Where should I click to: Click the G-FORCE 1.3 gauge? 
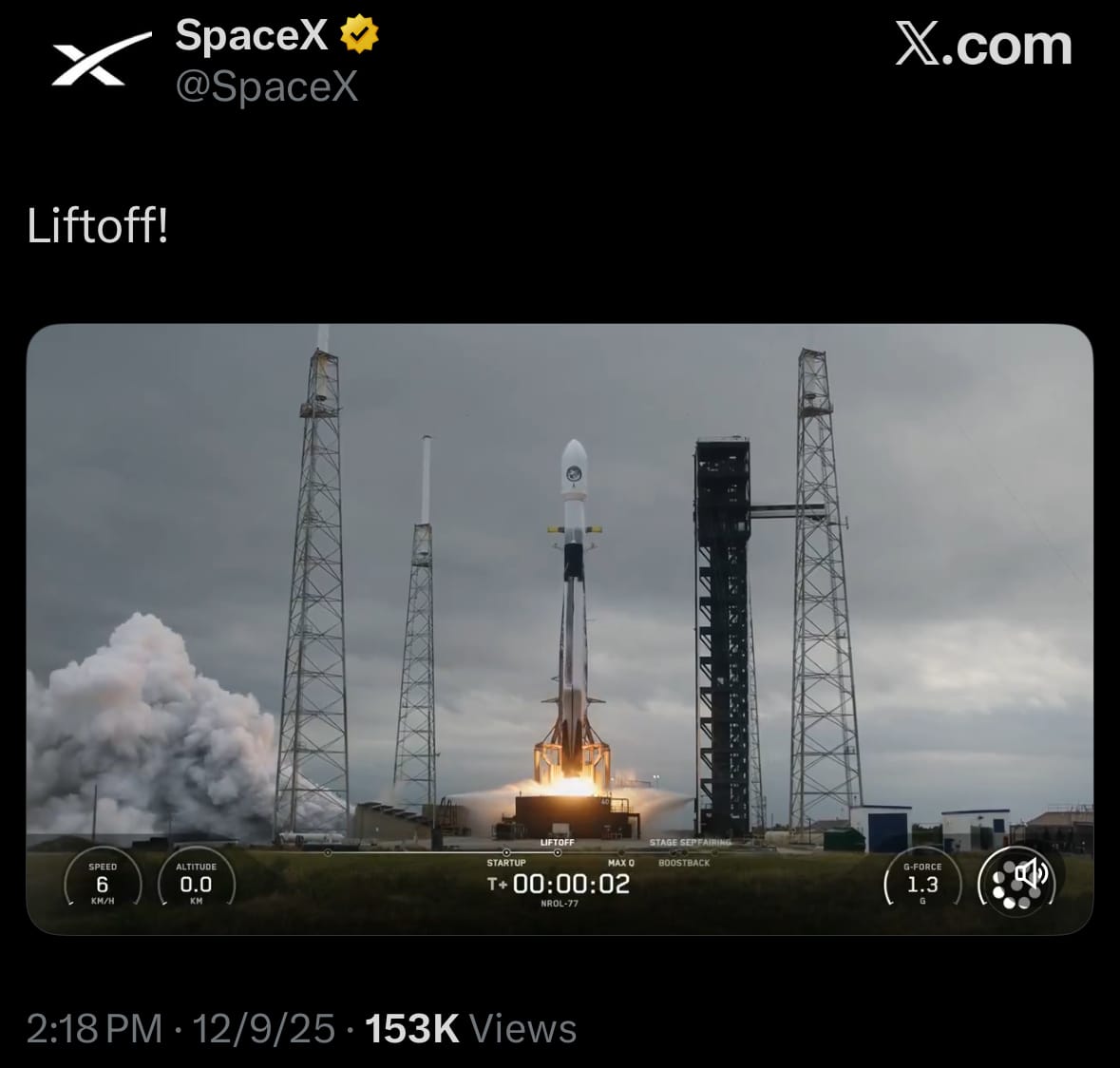(922, 885)
